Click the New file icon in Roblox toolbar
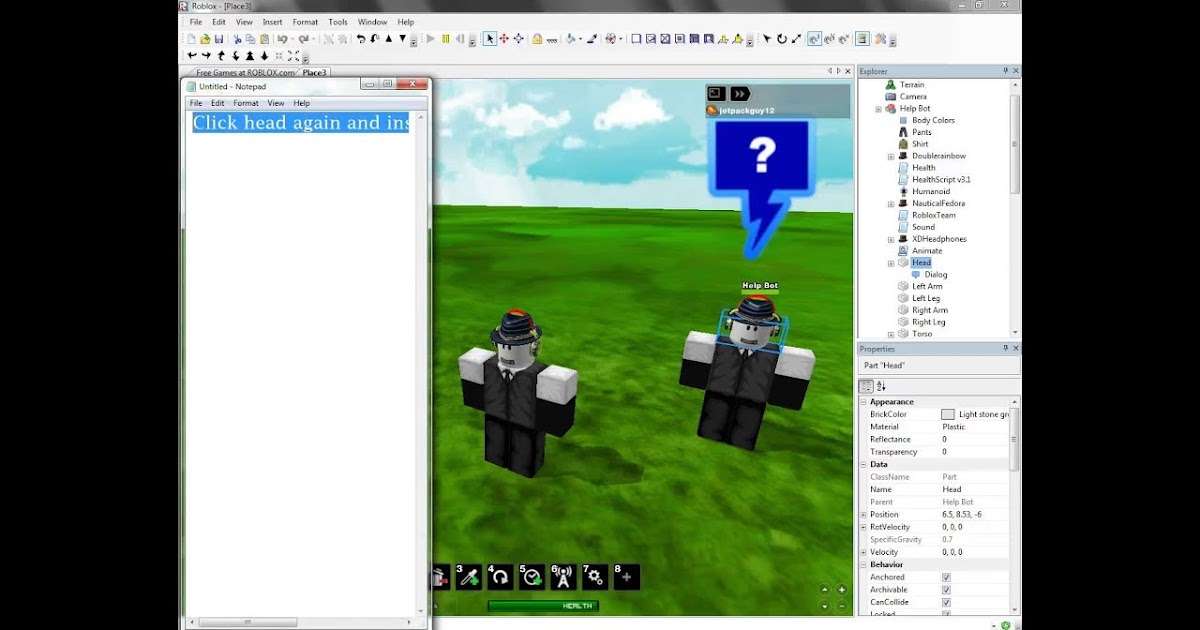Screen dimensions: 1200x630 192,39
